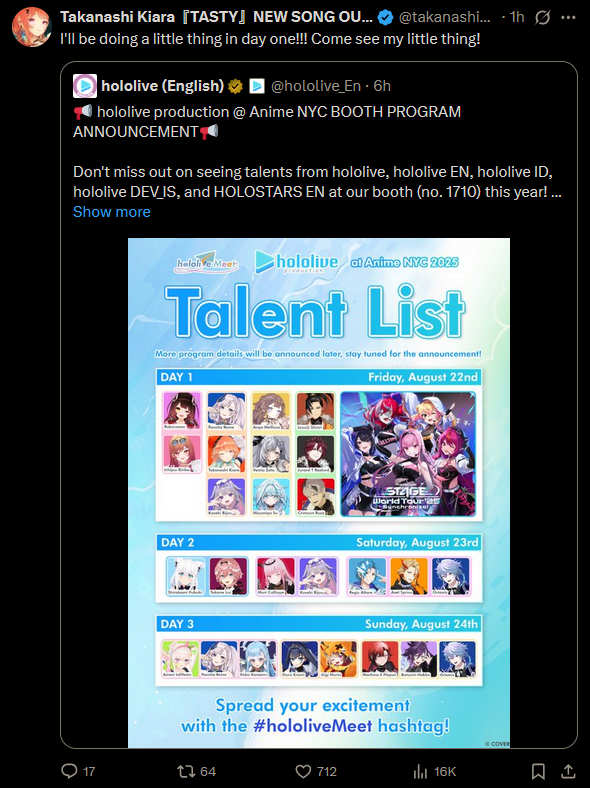Expand quoted post with Show more

point(112,212)
